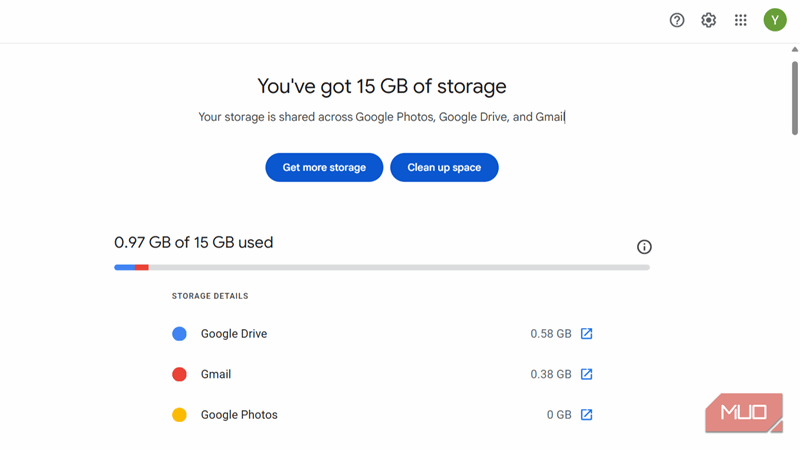800x450 pixels.
Task: Open the settings gear icon
Action: click(x=708, y=20)
